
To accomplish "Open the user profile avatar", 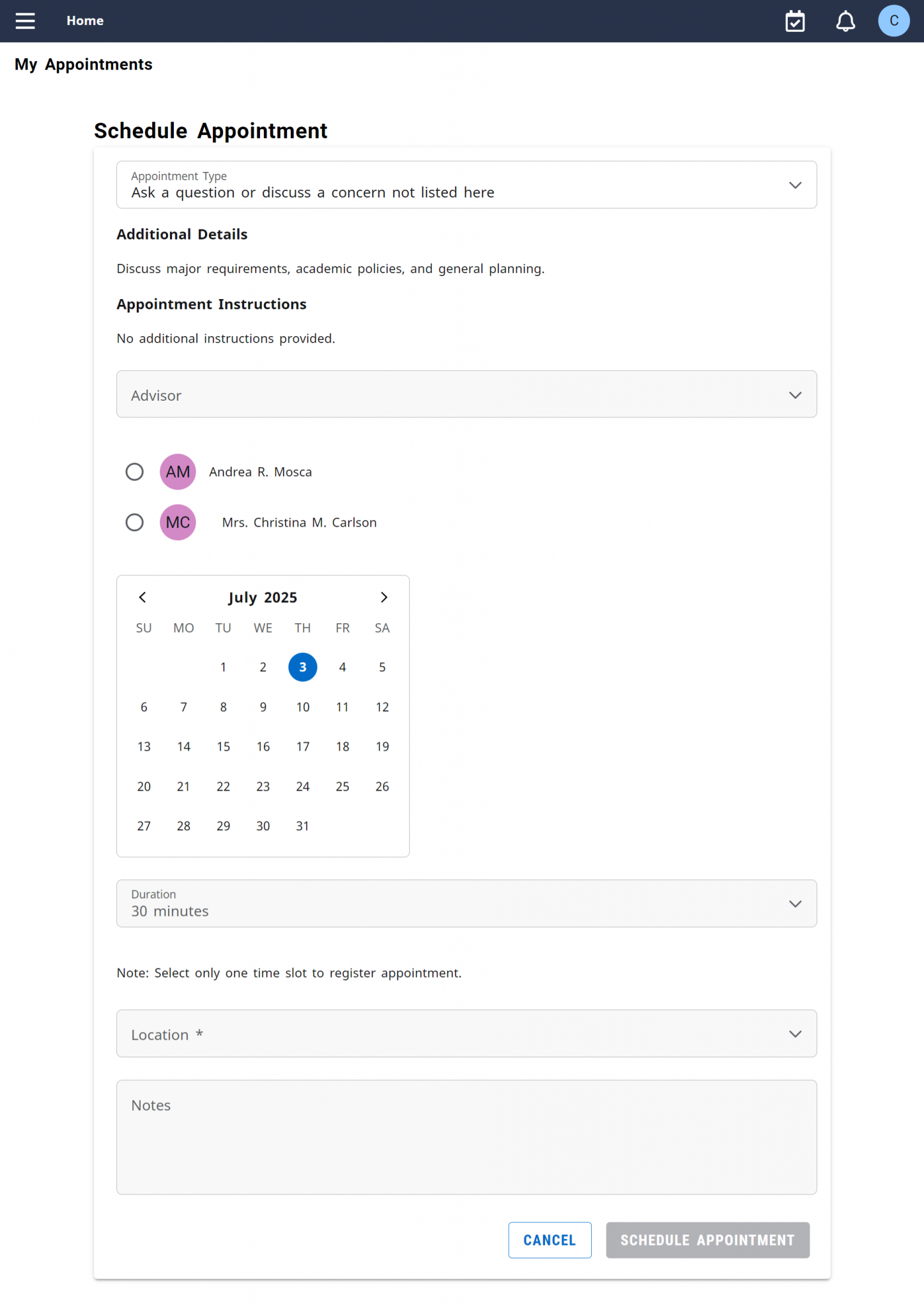I will (x=893, y=20).
